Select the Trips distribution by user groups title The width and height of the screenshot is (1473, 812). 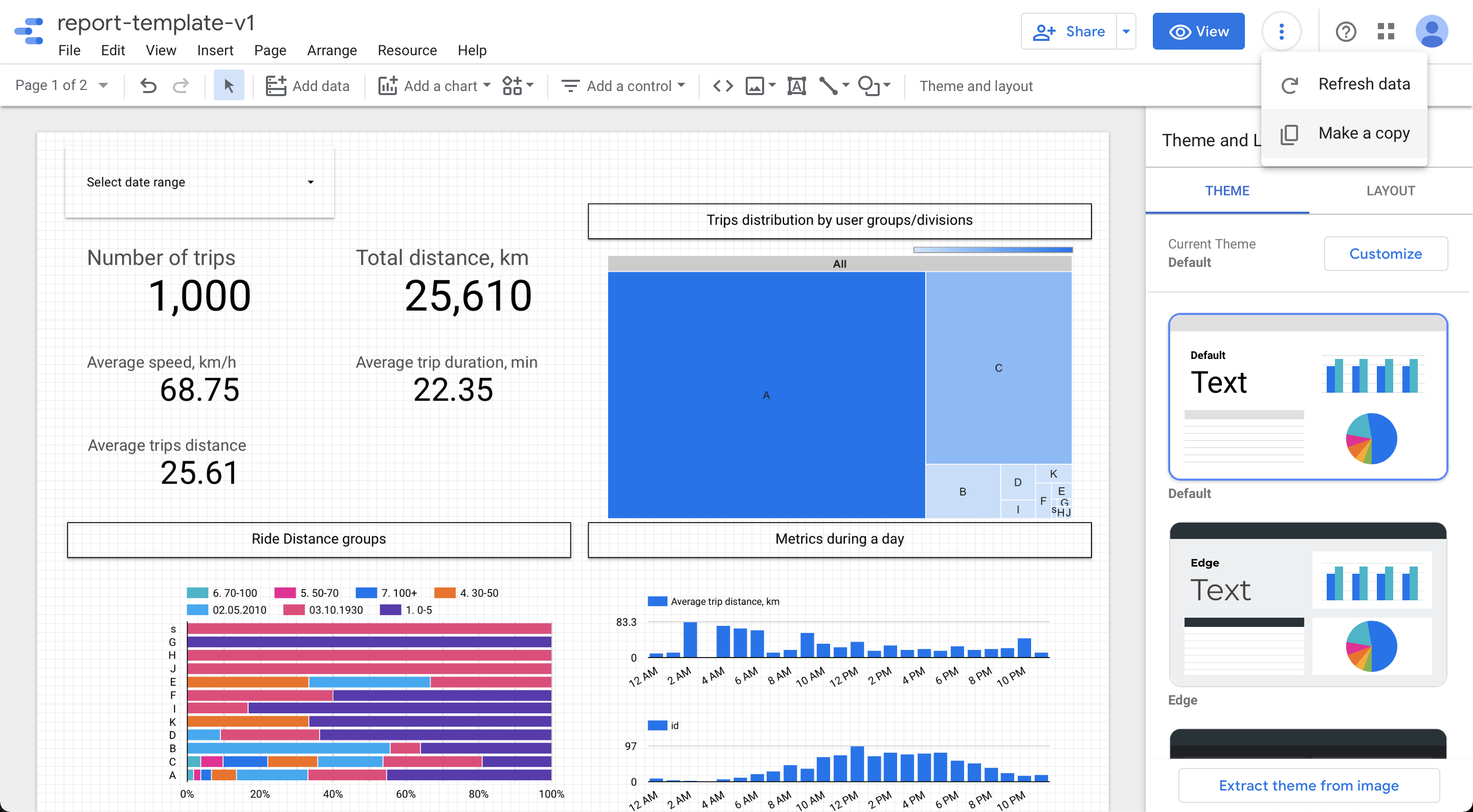click(x=839, y=221)
